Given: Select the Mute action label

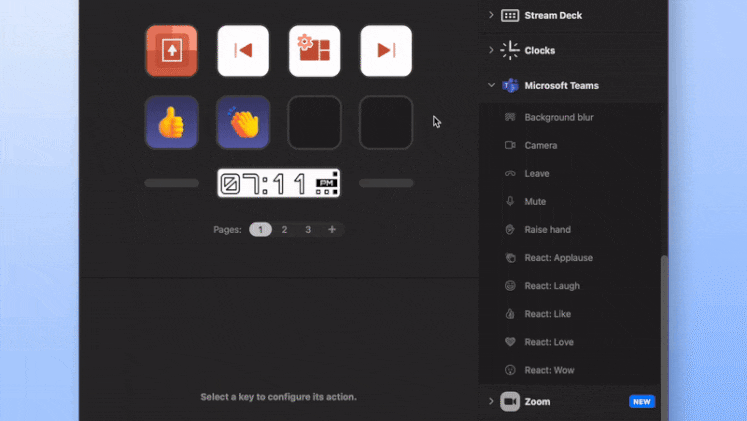Looking at the screenshot, I should click(535, 201).
